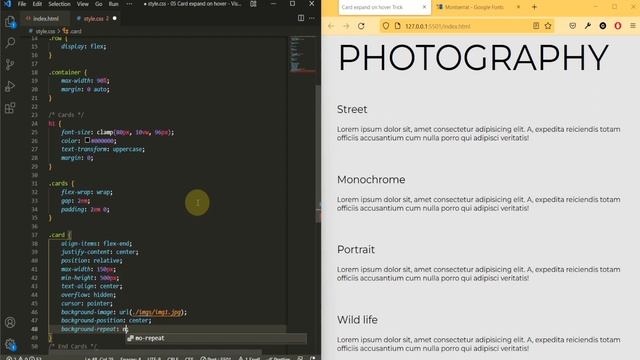Open the Accounts menu in VS Code
Screen dimensions: 640x360
click(x=10, y=322)
